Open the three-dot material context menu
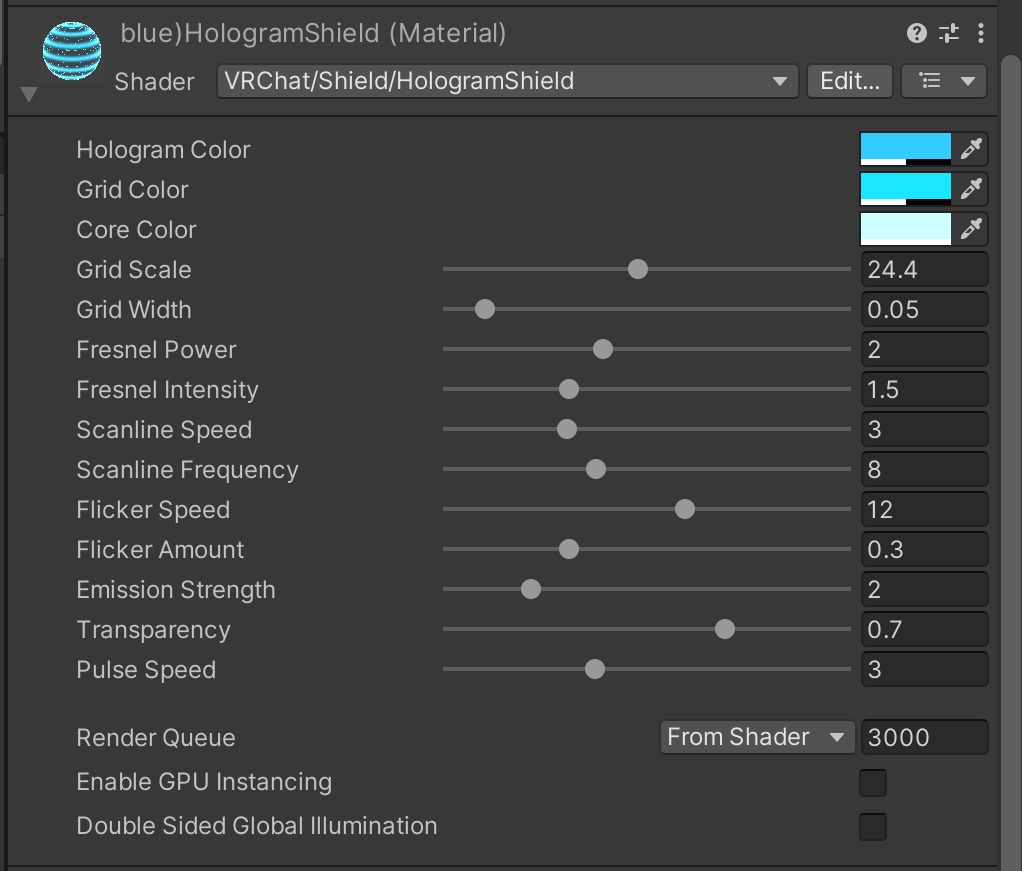Screen dimensions: 1022x871 click(x=981, y=33)
